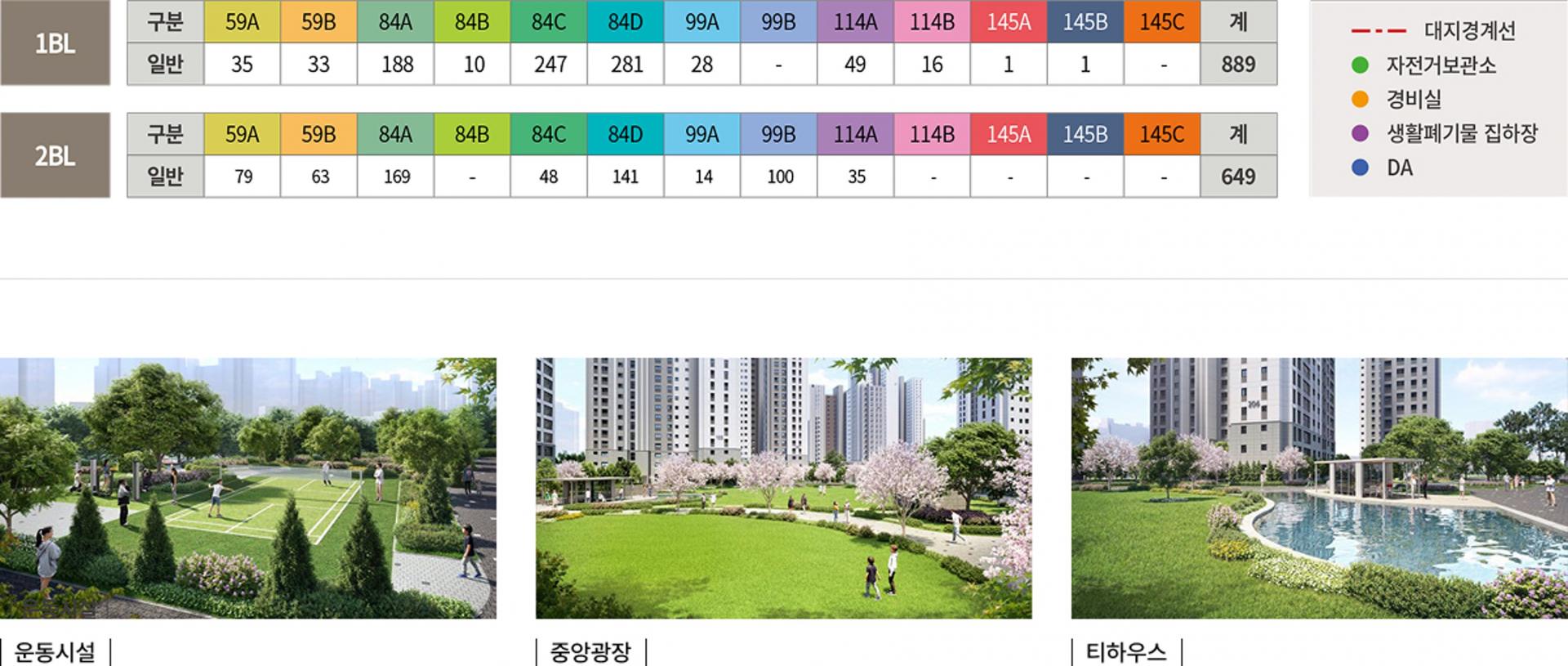Click the 84D teal header in 1BL table
The height and width of the screenshot is (666, 1568).
[625, 22]
